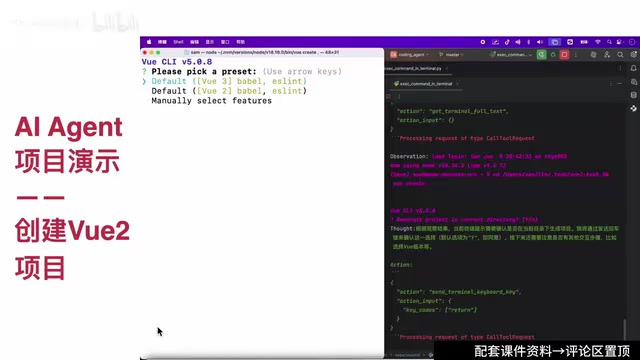Click the get_terminal_full_text action text
The image size is (640, 360).
(x=469, y=111)
